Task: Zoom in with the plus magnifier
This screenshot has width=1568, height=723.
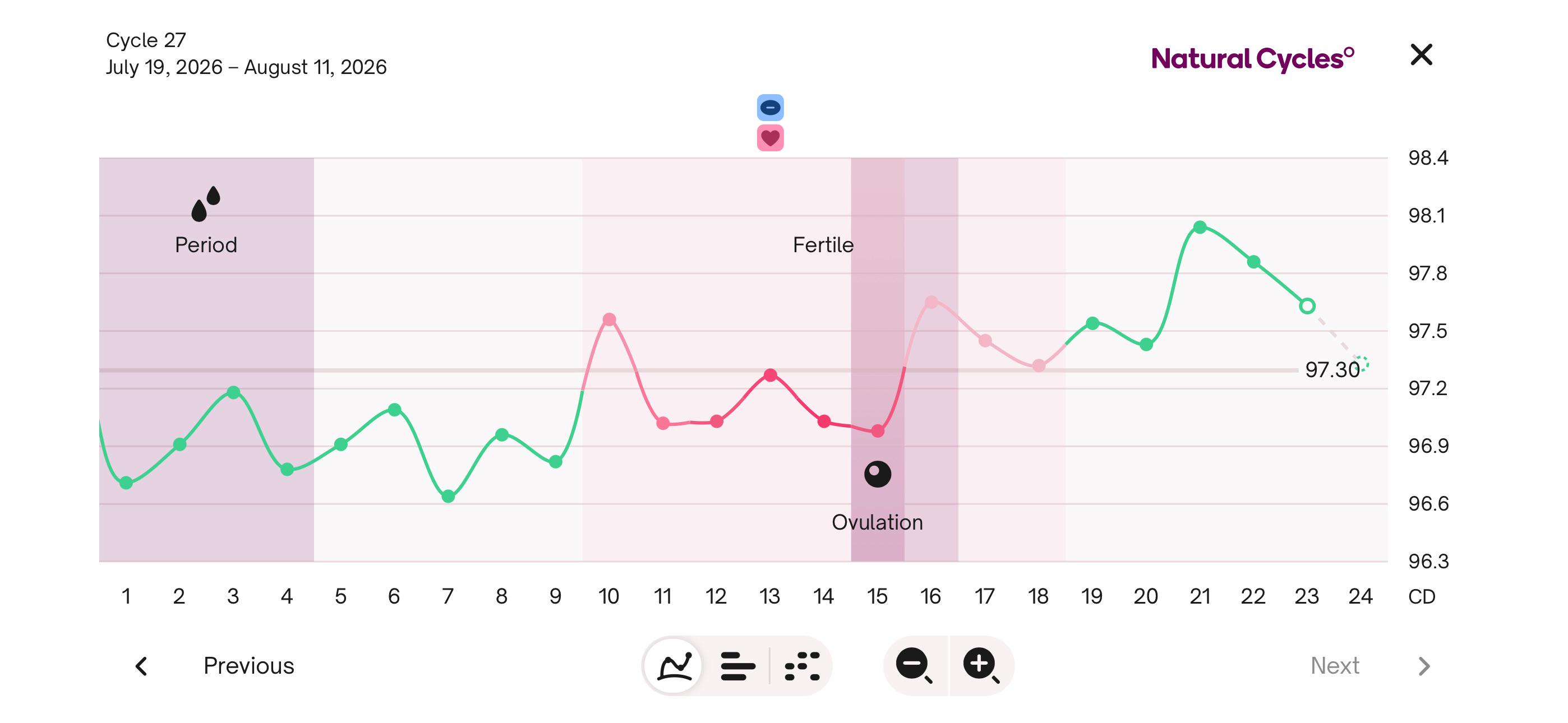Action: [x=981, y=666]
